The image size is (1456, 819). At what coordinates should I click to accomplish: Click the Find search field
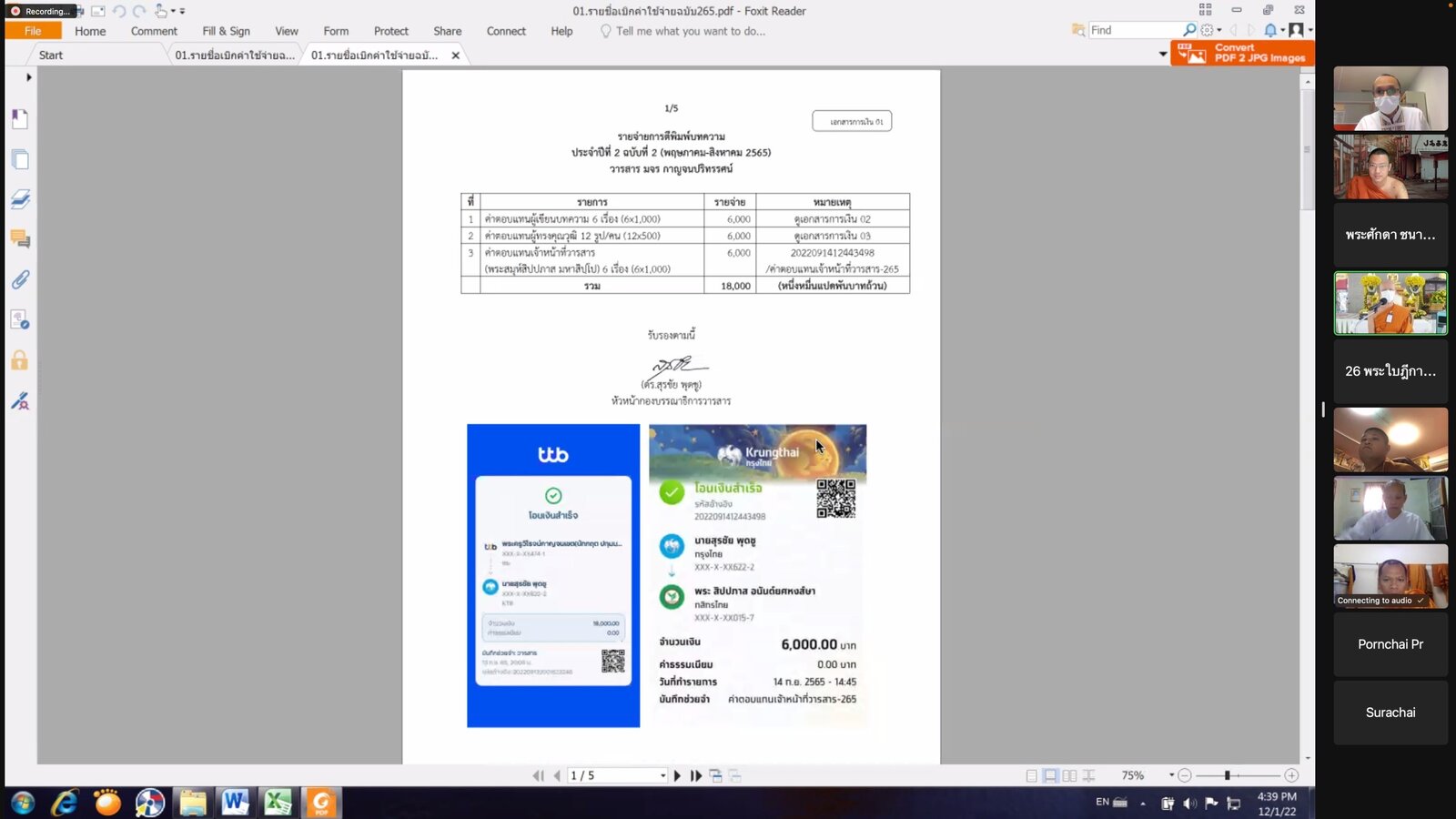[x=1136, y=30]
